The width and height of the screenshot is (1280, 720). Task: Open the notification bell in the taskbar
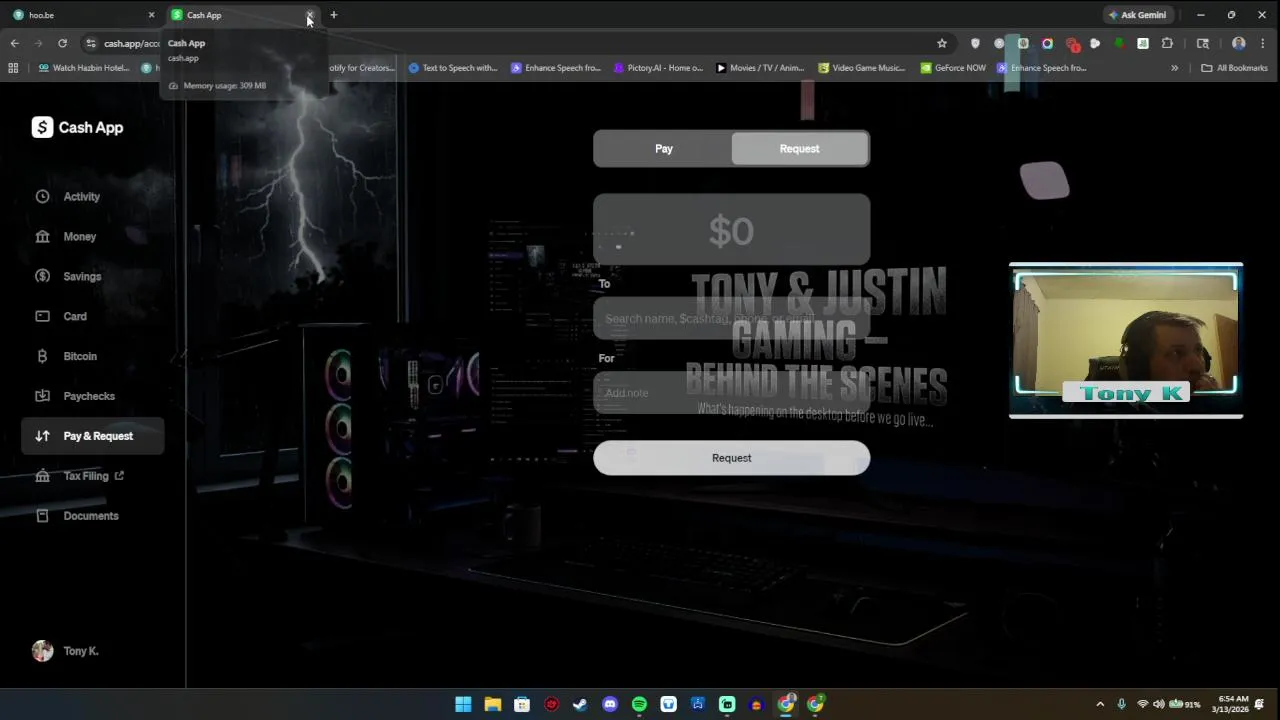pos(1260,704)
